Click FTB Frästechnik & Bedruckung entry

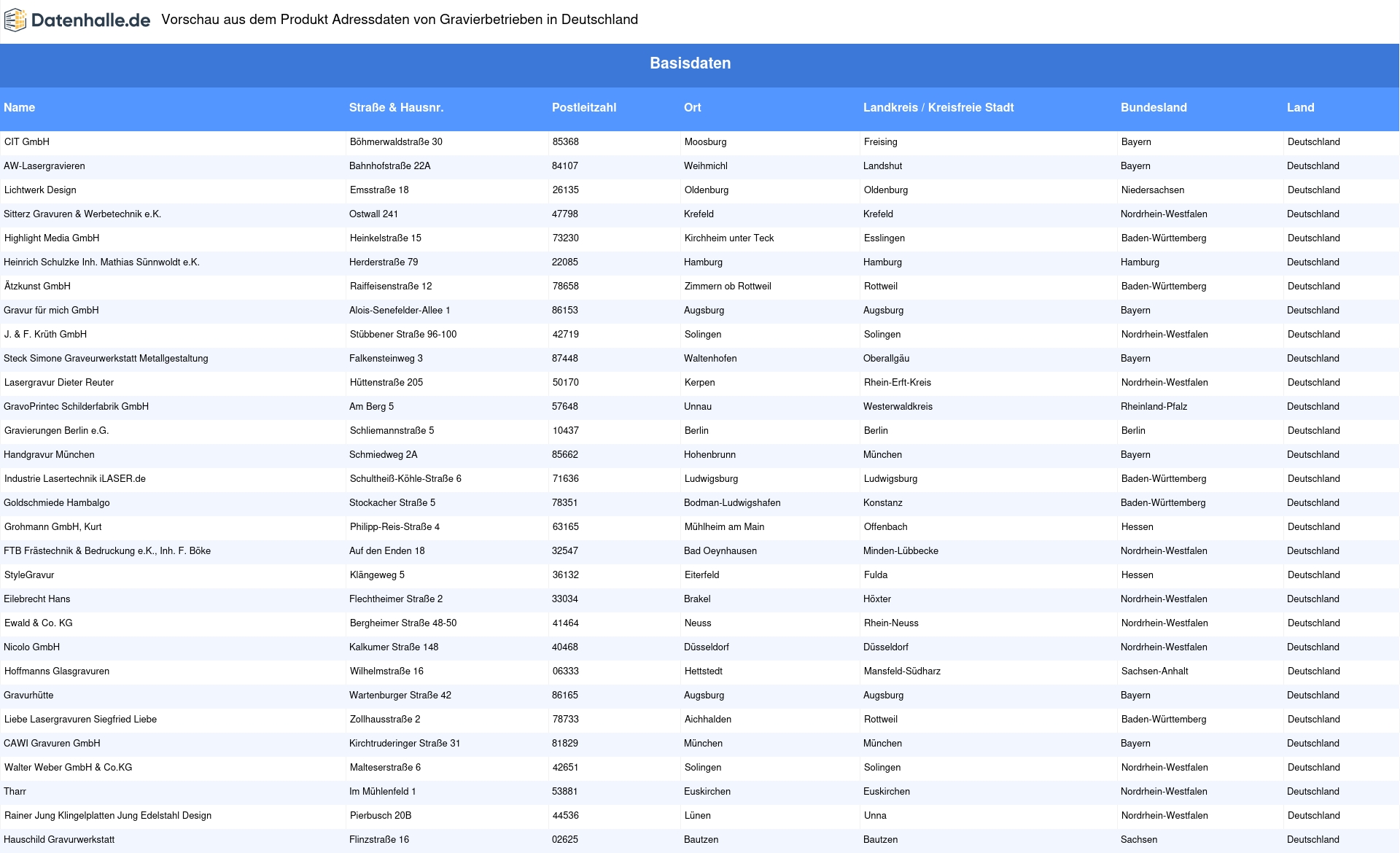coord(107,550)
